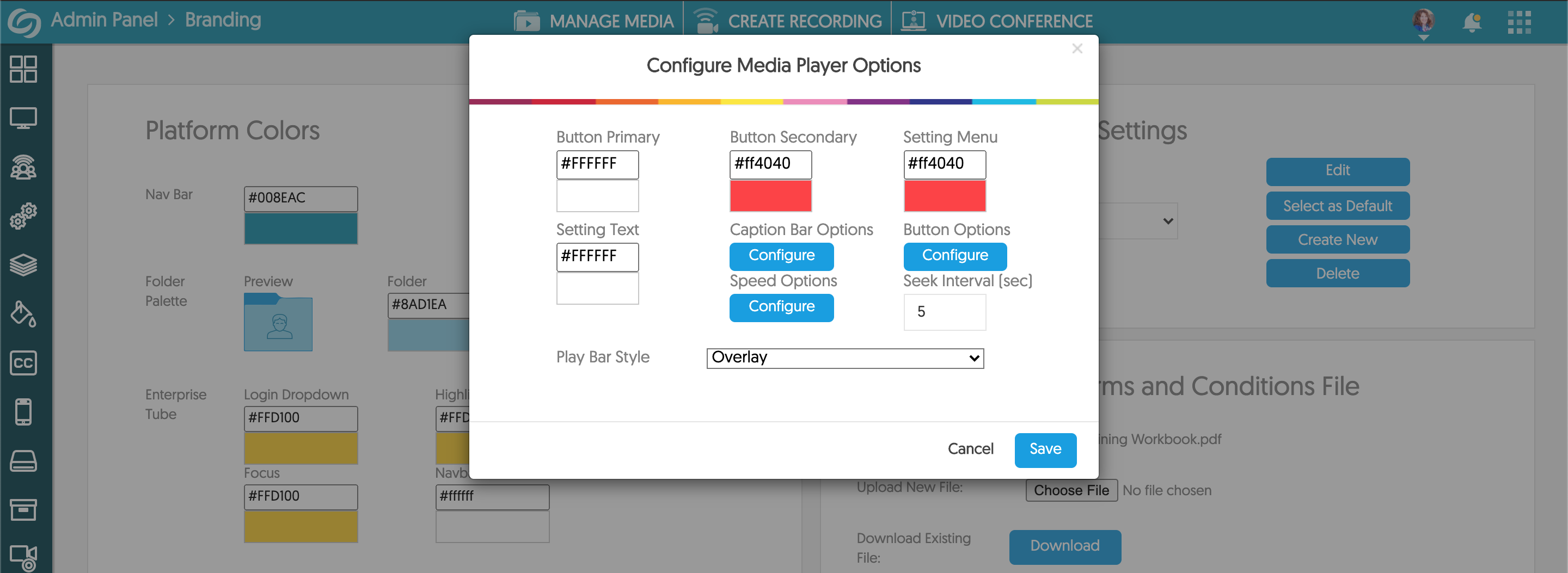Expand the user profile avatar dropdown
The image size is (1568, 573).
pyautogui.click(x=1423, y=22)
